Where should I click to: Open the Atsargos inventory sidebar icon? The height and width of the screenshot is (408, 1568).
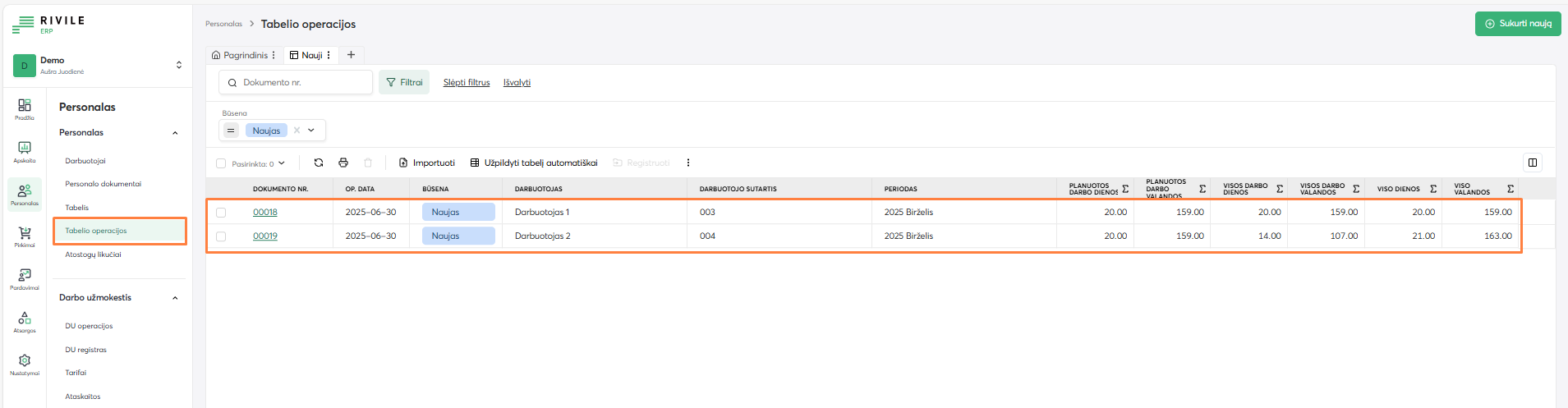pos(25,321)
